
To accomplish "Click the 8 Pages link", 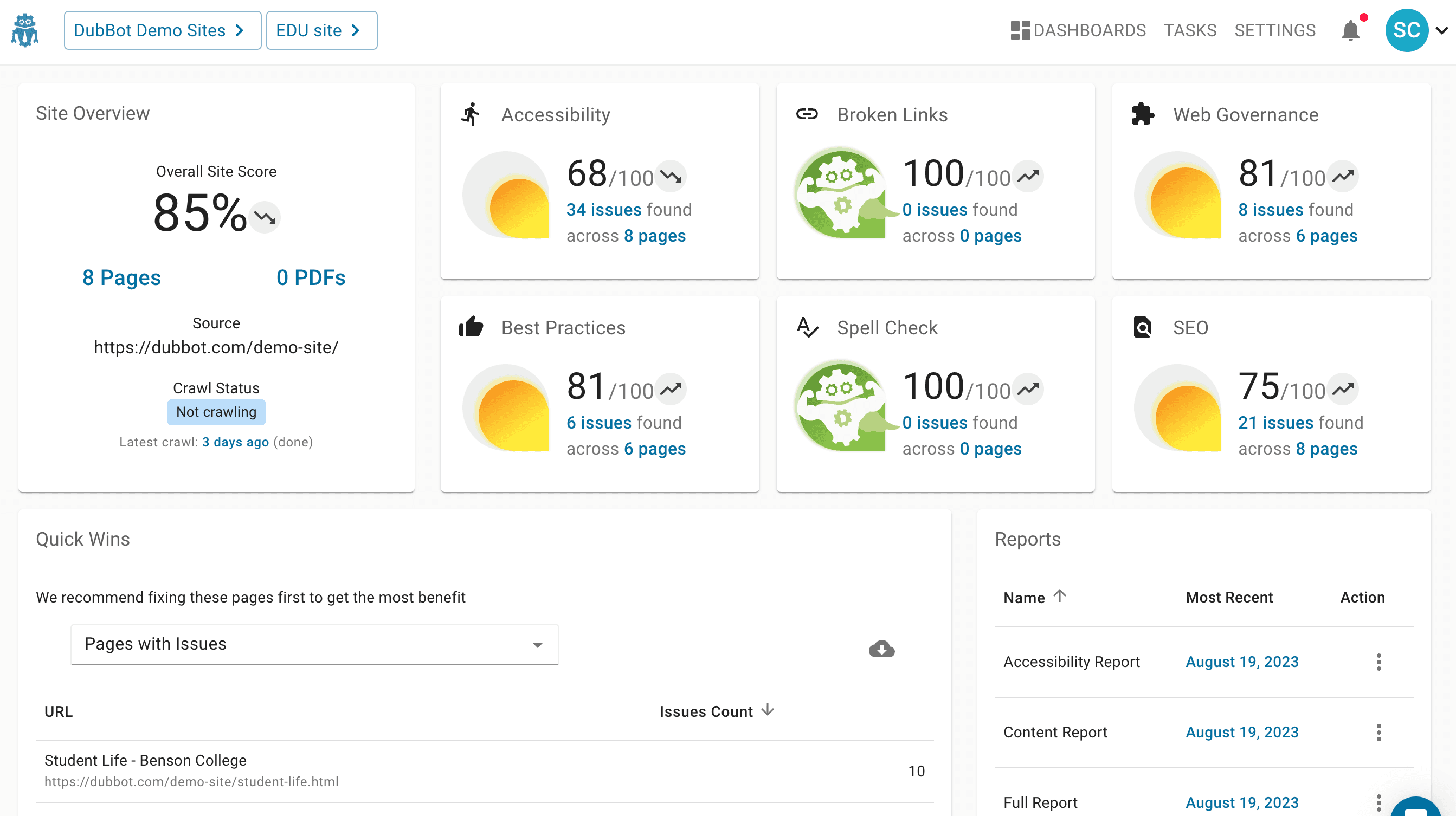I will 121,277.
